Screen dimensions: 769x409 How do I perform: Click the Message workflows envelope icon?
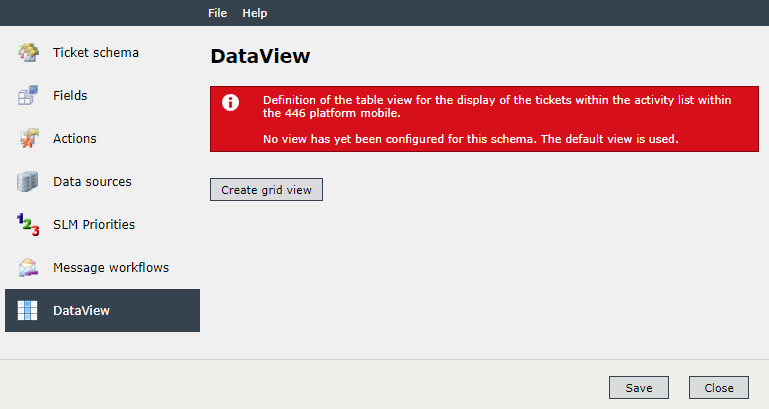(x=28, y=267)
